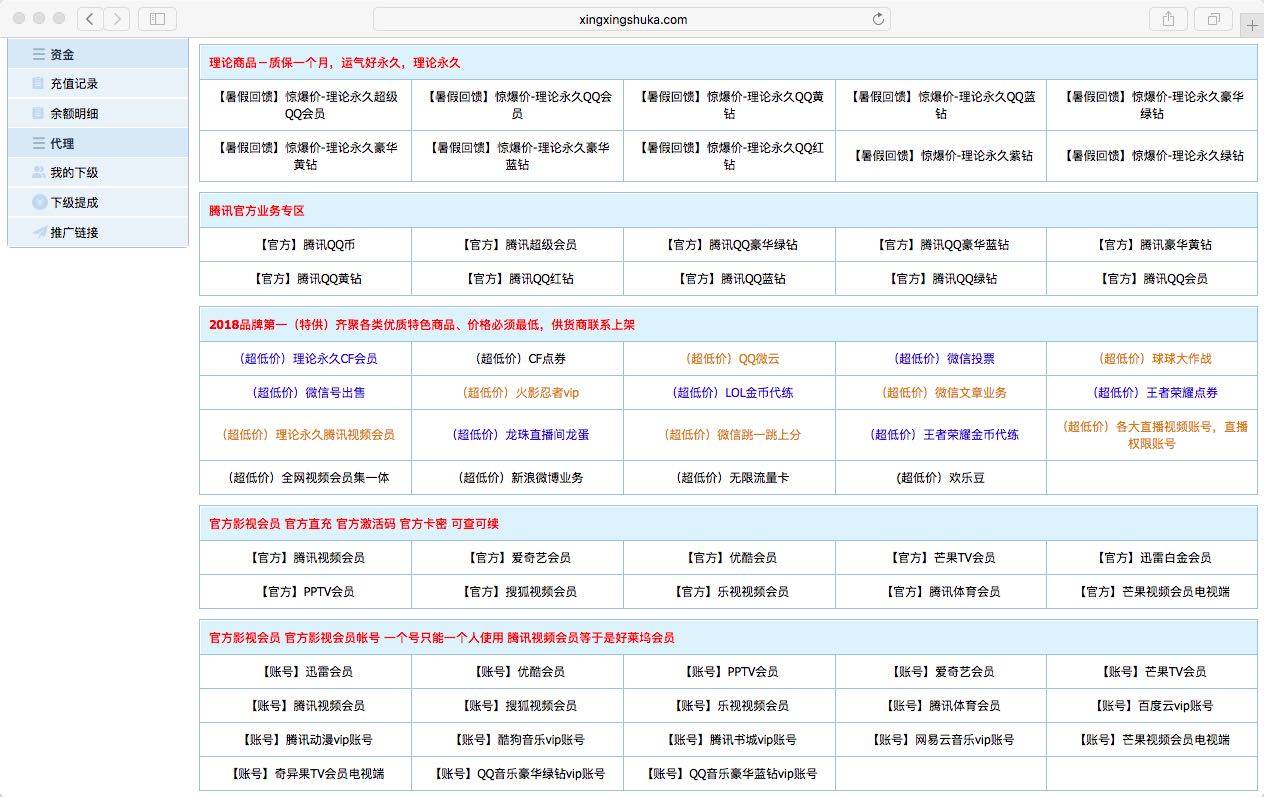Collapse the 资金 sidebar section
The height and width of the screenshot is (797, 1264).
click(98, 54)
